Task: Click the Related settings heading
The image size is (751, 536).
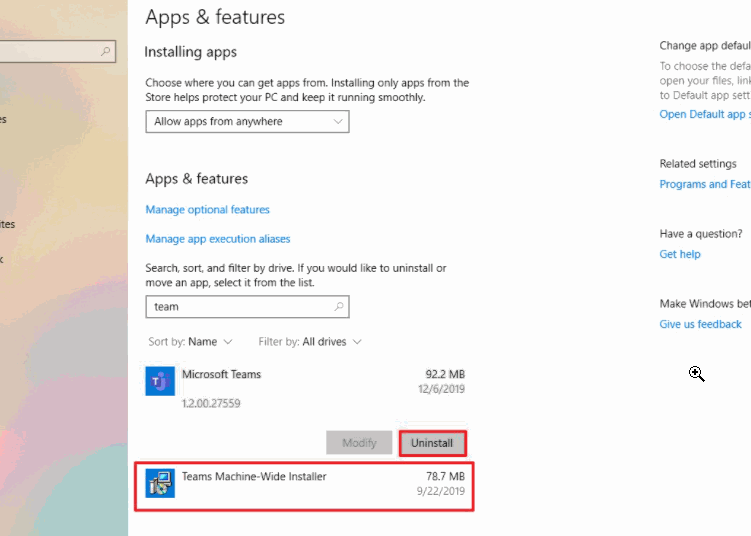Action: coord(698,164)
